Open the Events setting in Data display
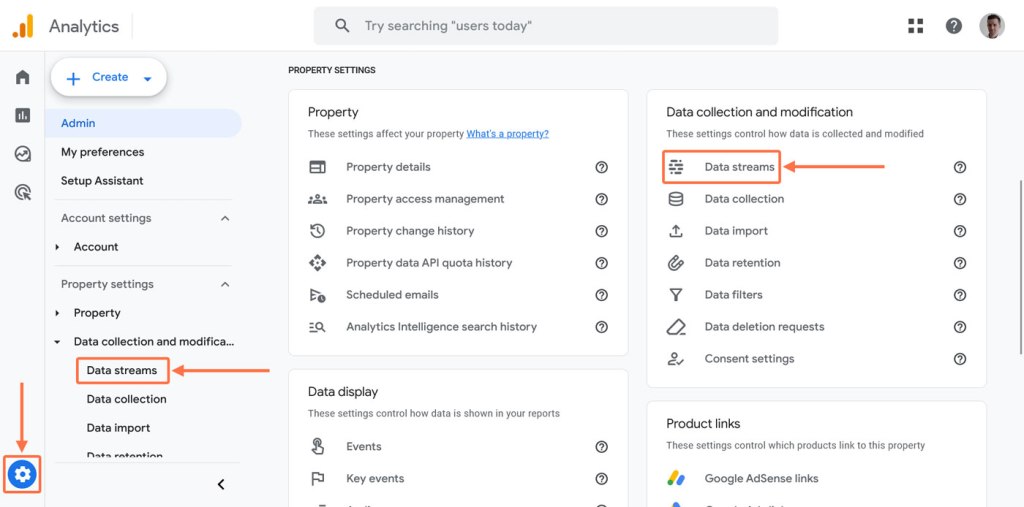Viewport: 1024px width, 507px height. click(x=364, y=447)
